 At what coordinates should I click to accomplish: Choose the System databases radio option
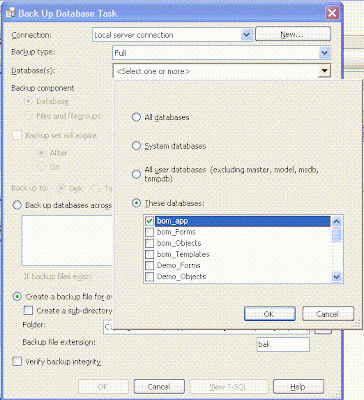click(x=136, y=146)
